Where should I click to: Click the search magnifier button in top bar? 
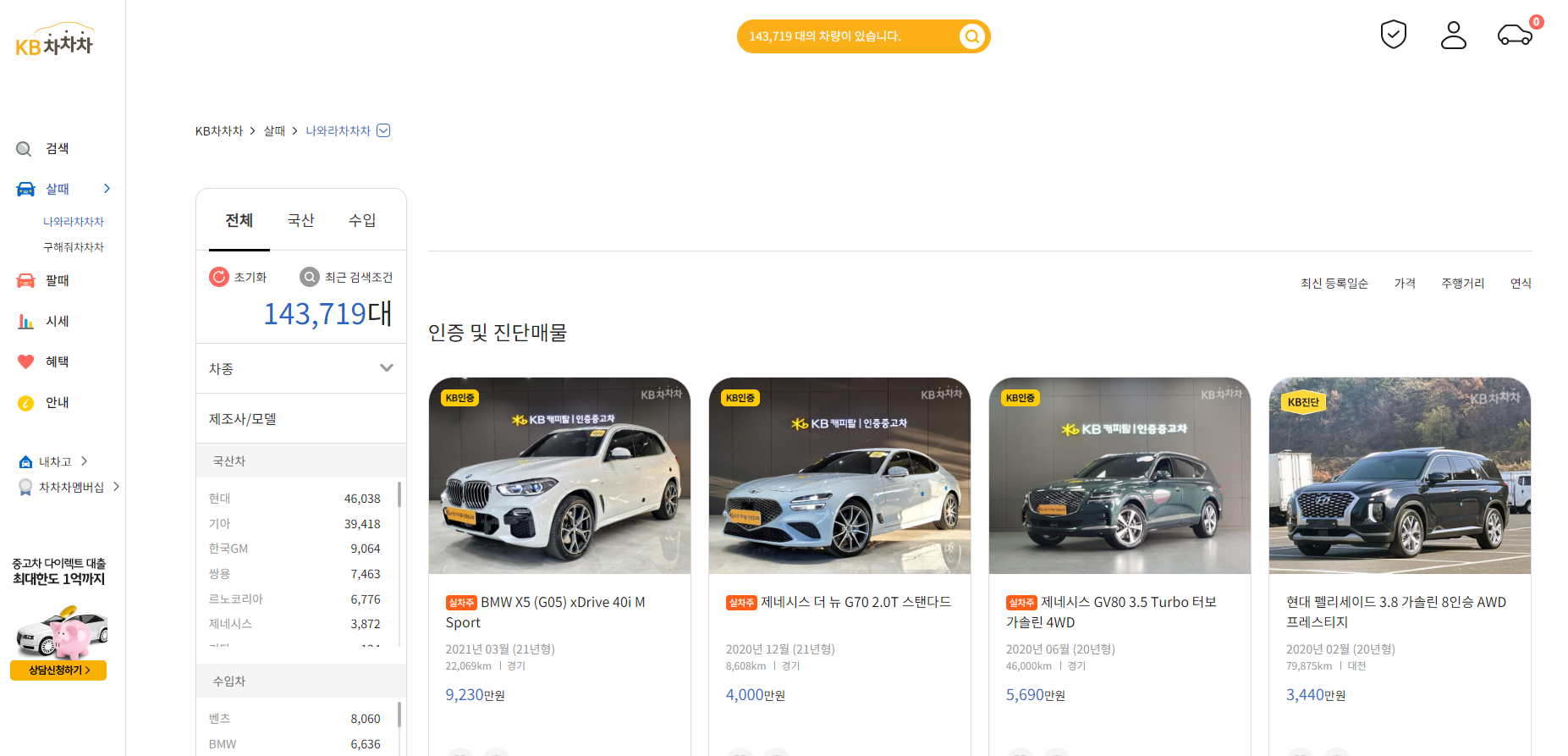(972, 36)
